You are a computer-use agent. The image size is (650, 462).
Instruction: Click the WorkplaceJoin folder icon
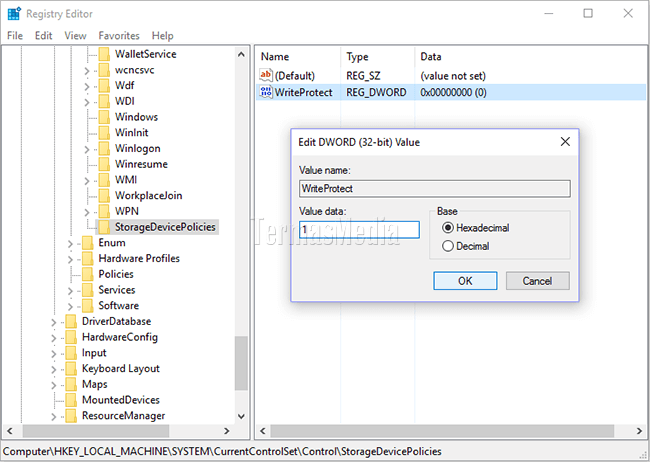pyautogui.click(x=104, y=196)
